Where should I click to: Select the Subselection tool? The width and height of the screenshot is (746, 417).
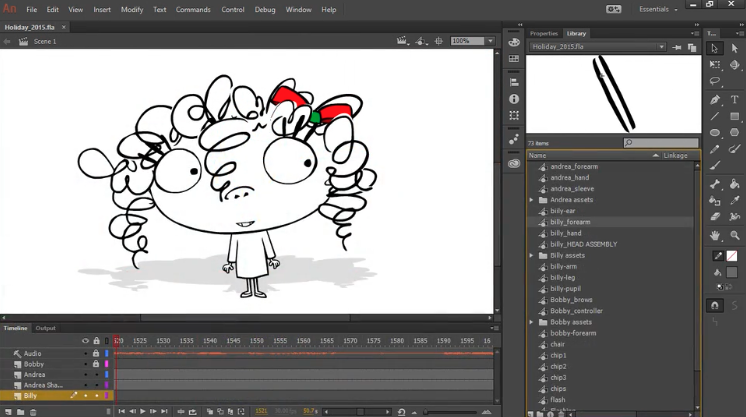coord(734,48)
